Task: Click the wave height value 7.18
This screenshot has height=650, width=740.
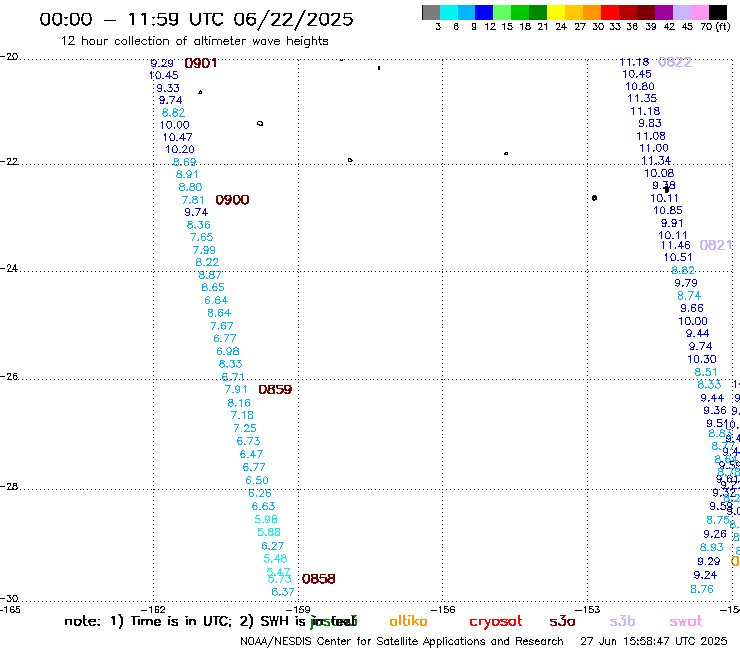Action: [242, 415]
